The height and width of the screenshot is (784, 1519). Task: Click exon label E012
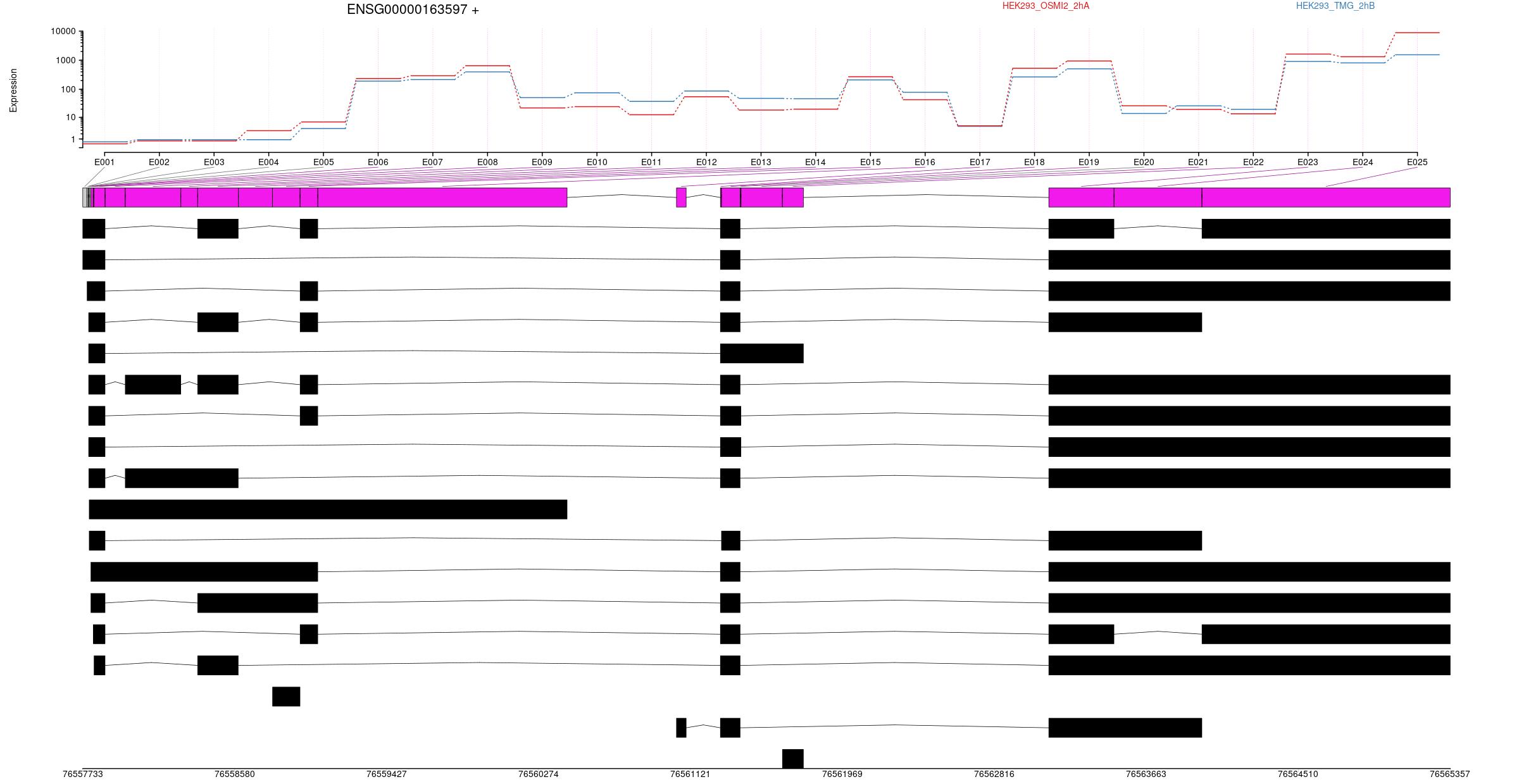click(x=706, y=162)
